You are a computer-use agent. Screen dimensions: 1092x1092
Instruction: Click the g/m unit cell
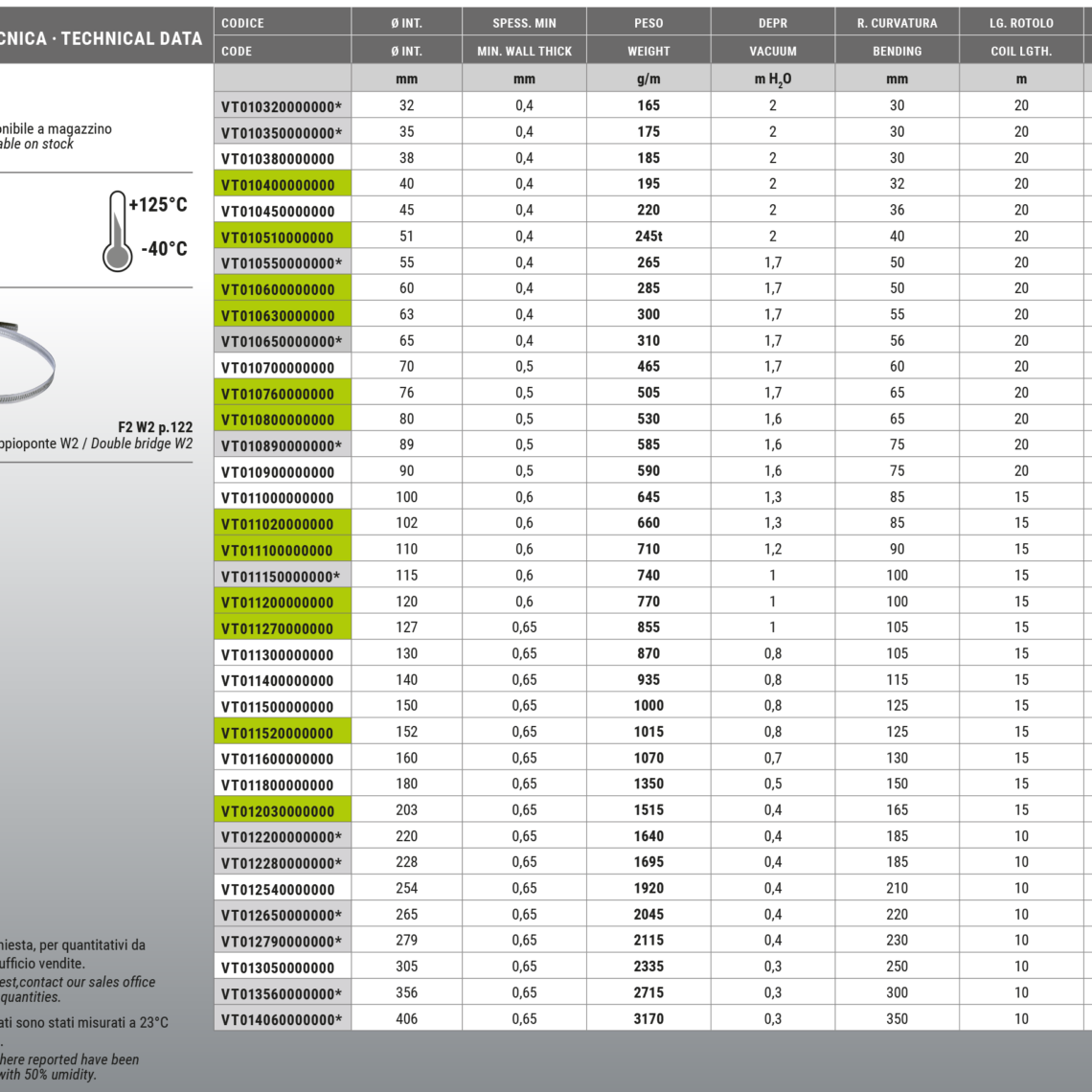(648, 80)
